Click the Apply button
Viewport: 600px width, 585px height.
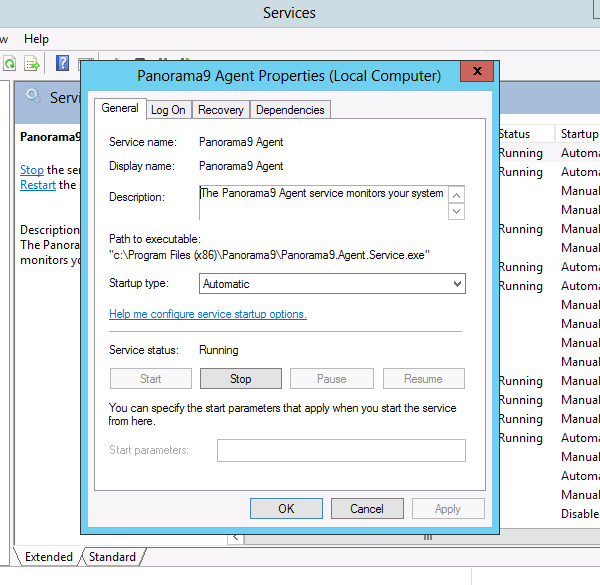click(448, 508)
